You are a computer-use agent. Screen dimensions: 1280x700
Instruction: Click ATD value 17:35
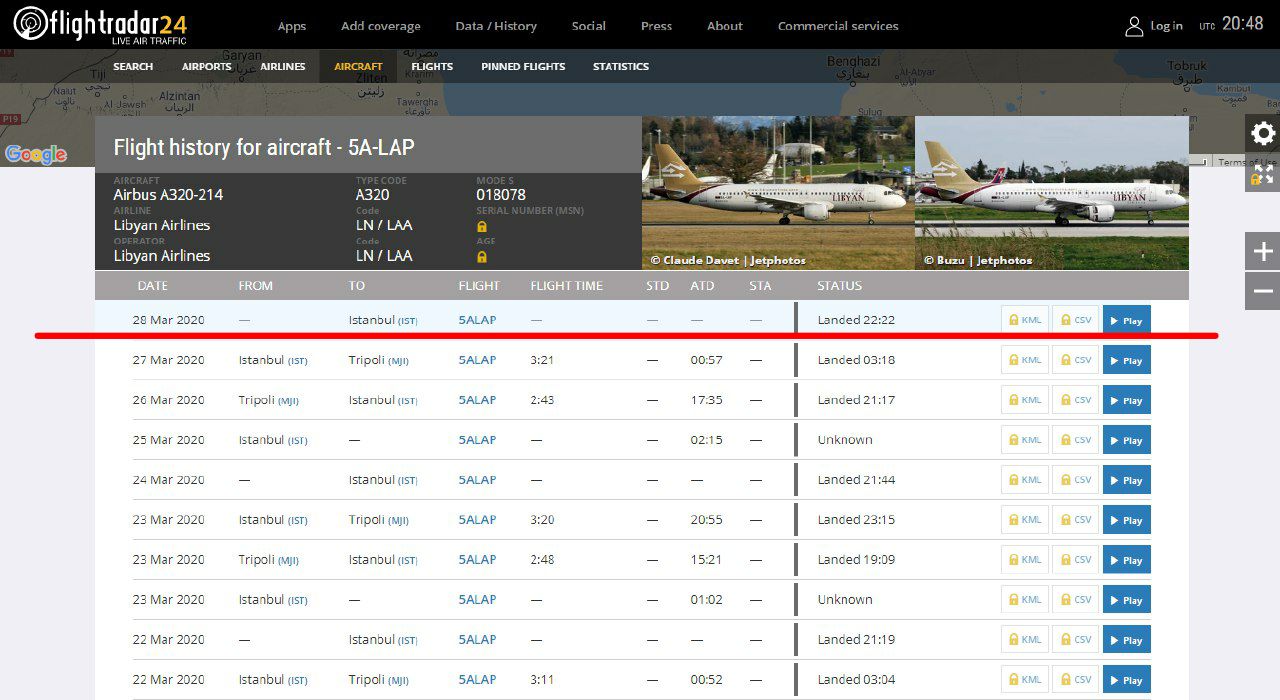(x=706, y=400)
